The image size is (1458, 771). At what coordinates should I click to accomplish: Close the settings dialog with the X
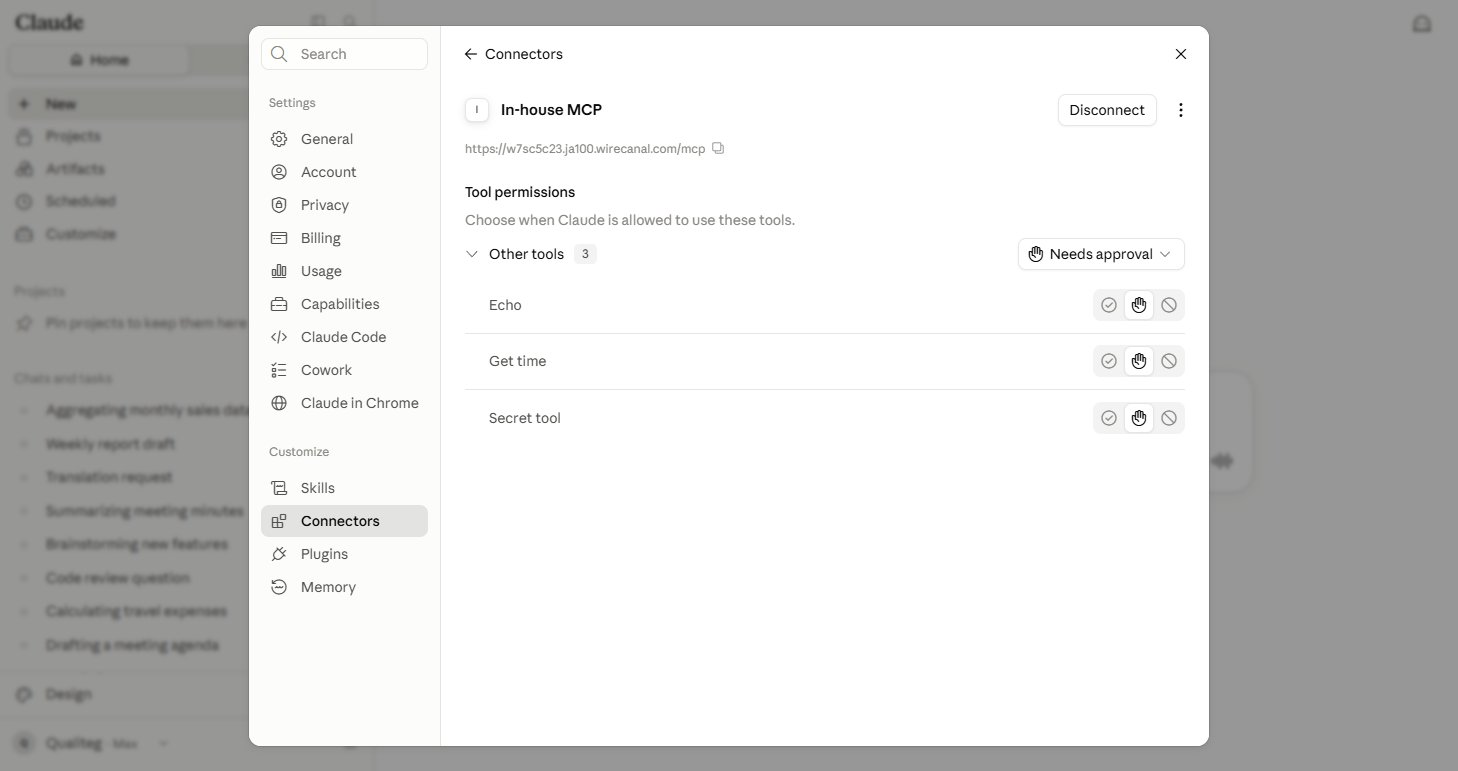point(1181,54)
